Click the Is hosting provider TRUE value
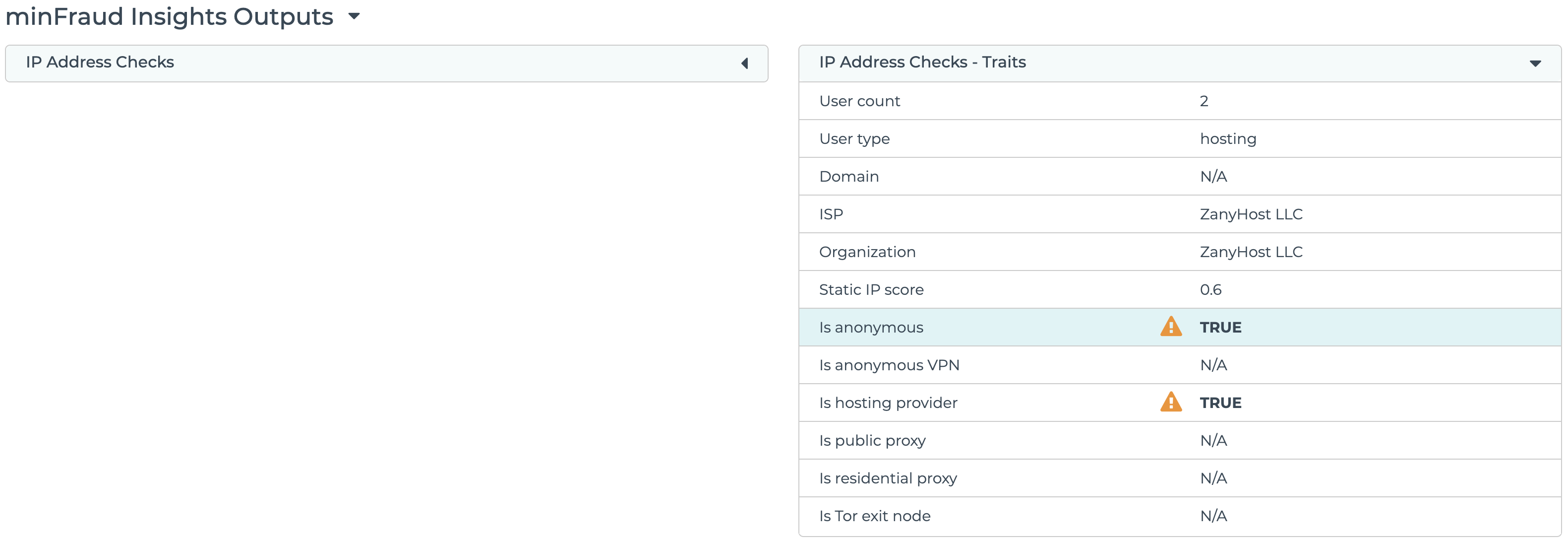Screen dimensions: 1568x543 (1220, 403)
